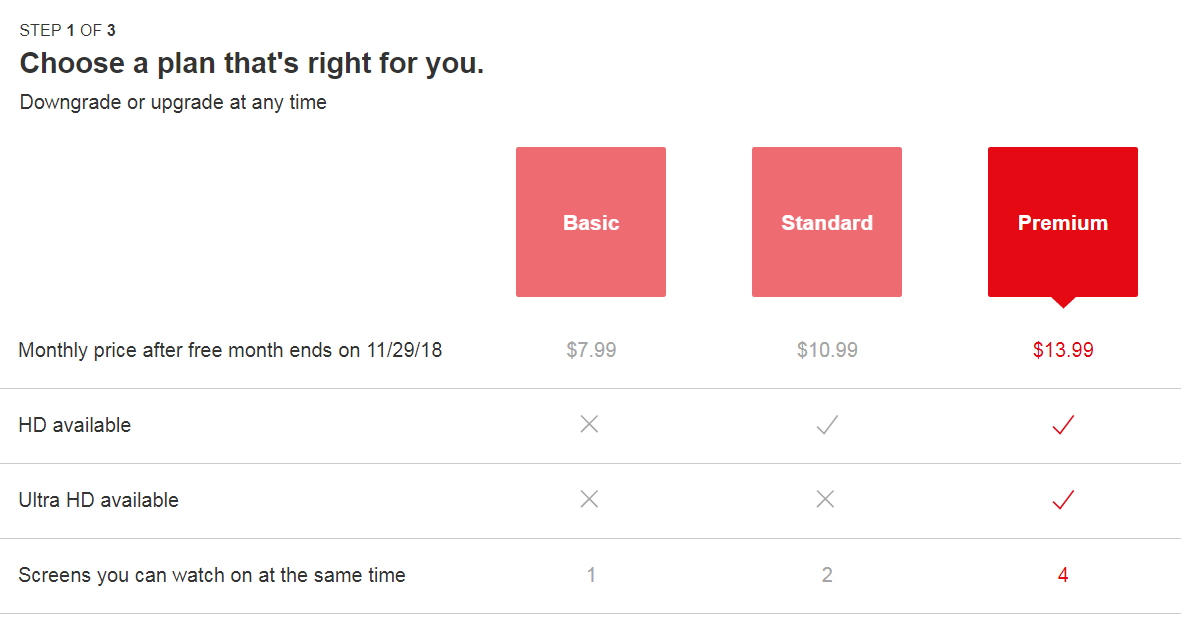
Task: Click the Basic Ultra HD X icon
Action: pos(589,499)
